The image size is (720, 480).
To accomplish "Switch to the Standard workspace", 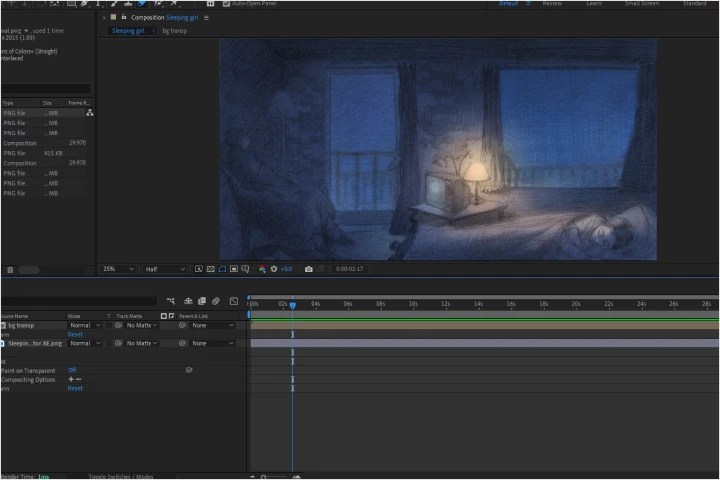I will (x=694, y=3).
